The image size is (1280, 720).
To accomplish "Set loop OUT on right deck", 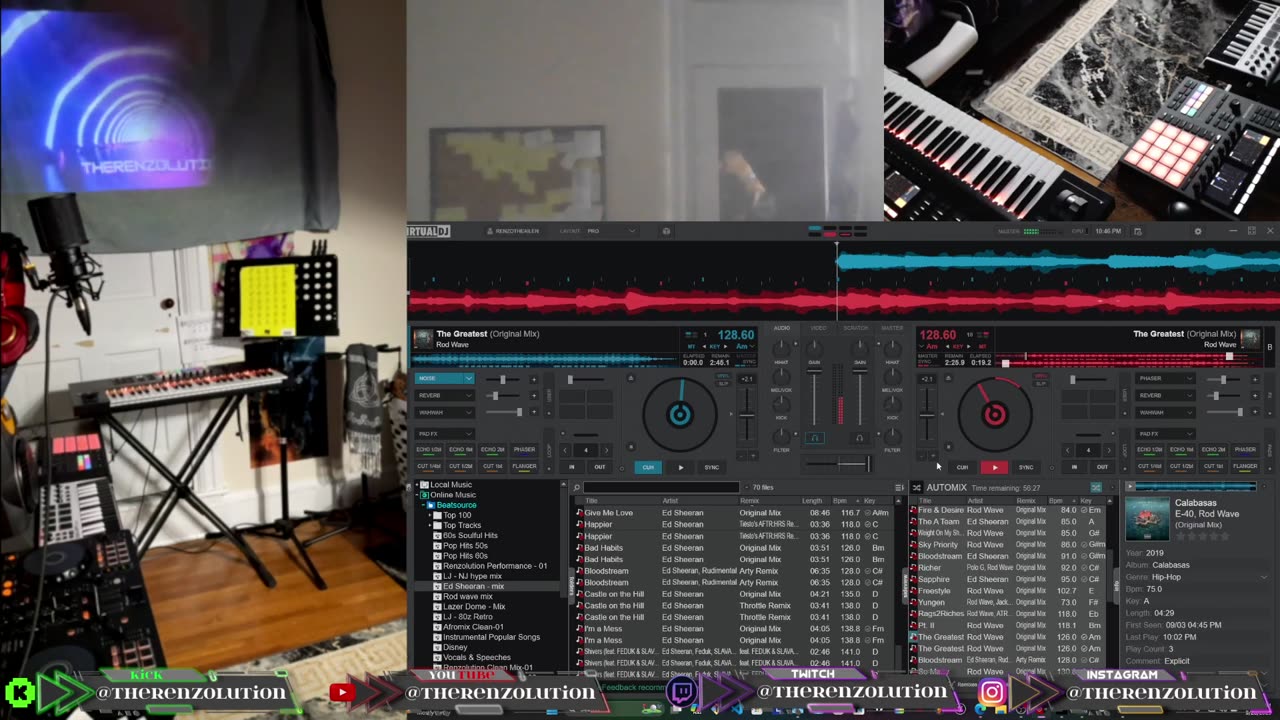I will [x=1102, y=467].
